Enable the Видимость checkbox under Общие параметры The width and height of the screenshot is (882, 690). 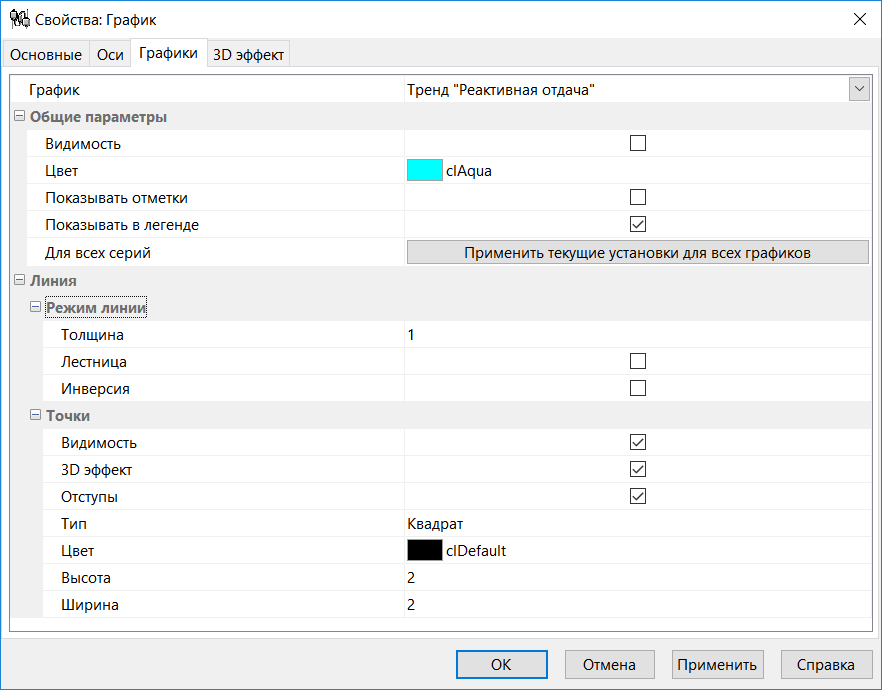pyautogui.click(x=637, y=142)
